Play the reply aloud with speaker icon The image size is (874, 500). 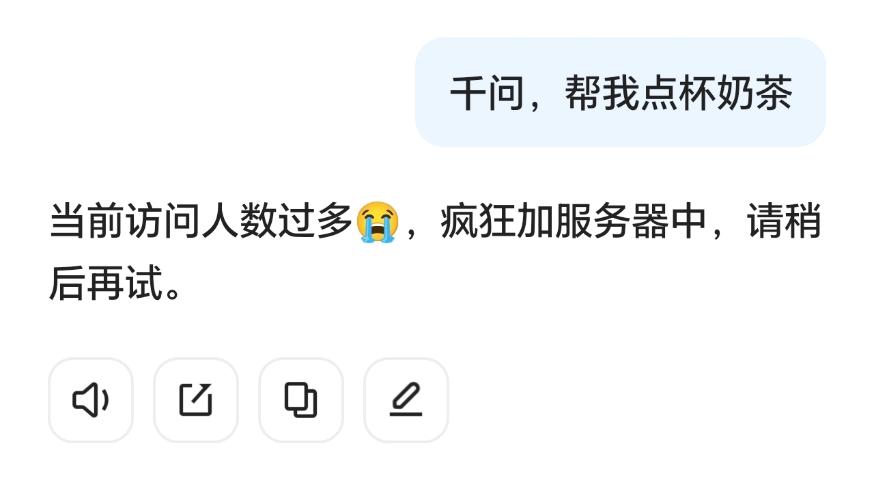(91, 400)
